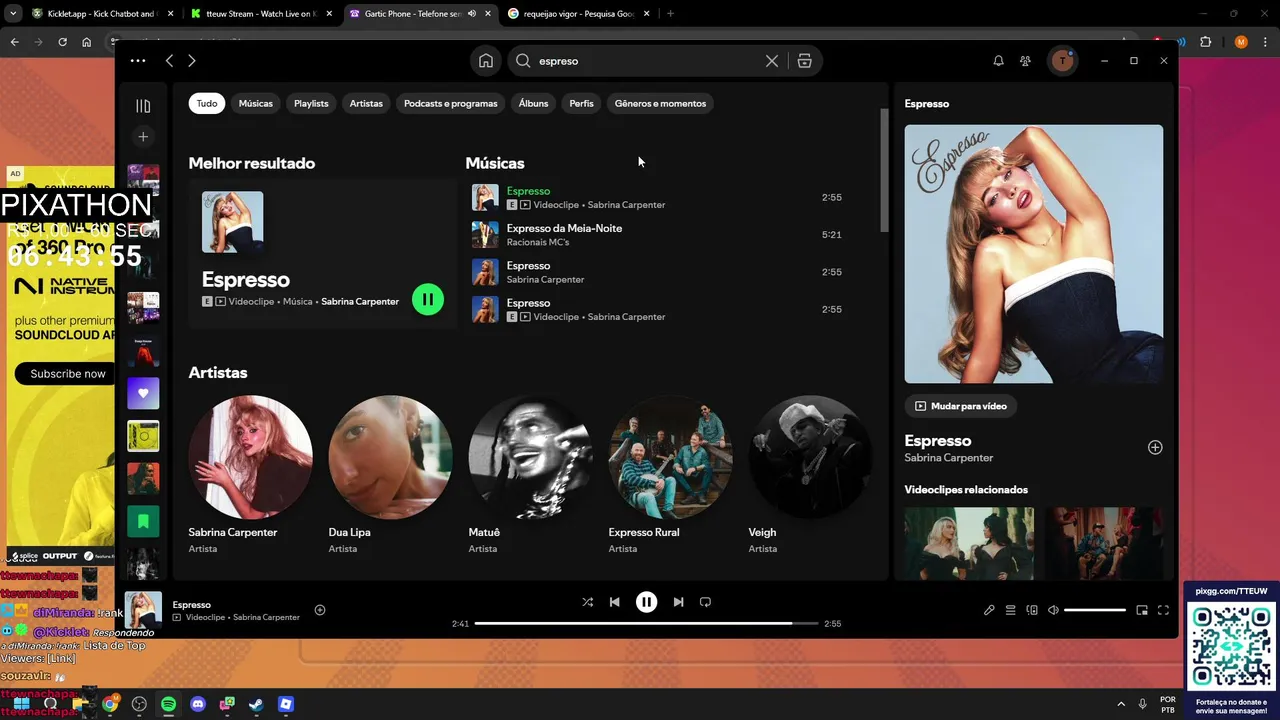The image size is (1280, 720).
Task: Open Veigh artist card
Action: point(810,474)
